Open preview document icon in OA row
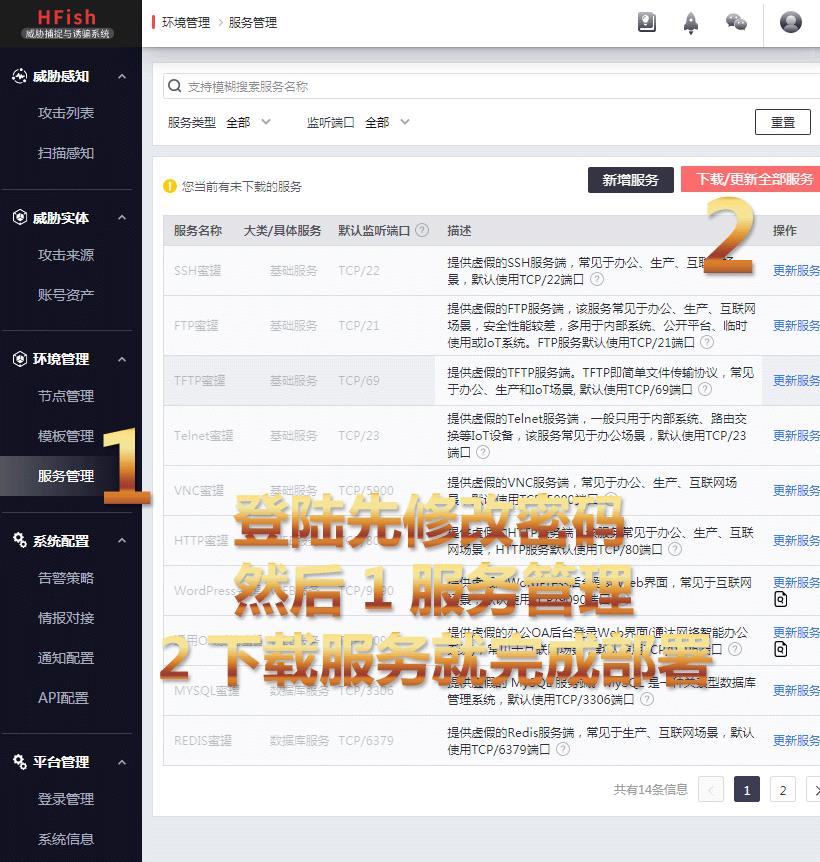Viewport: 820px width, 862px height. [780, 649]
